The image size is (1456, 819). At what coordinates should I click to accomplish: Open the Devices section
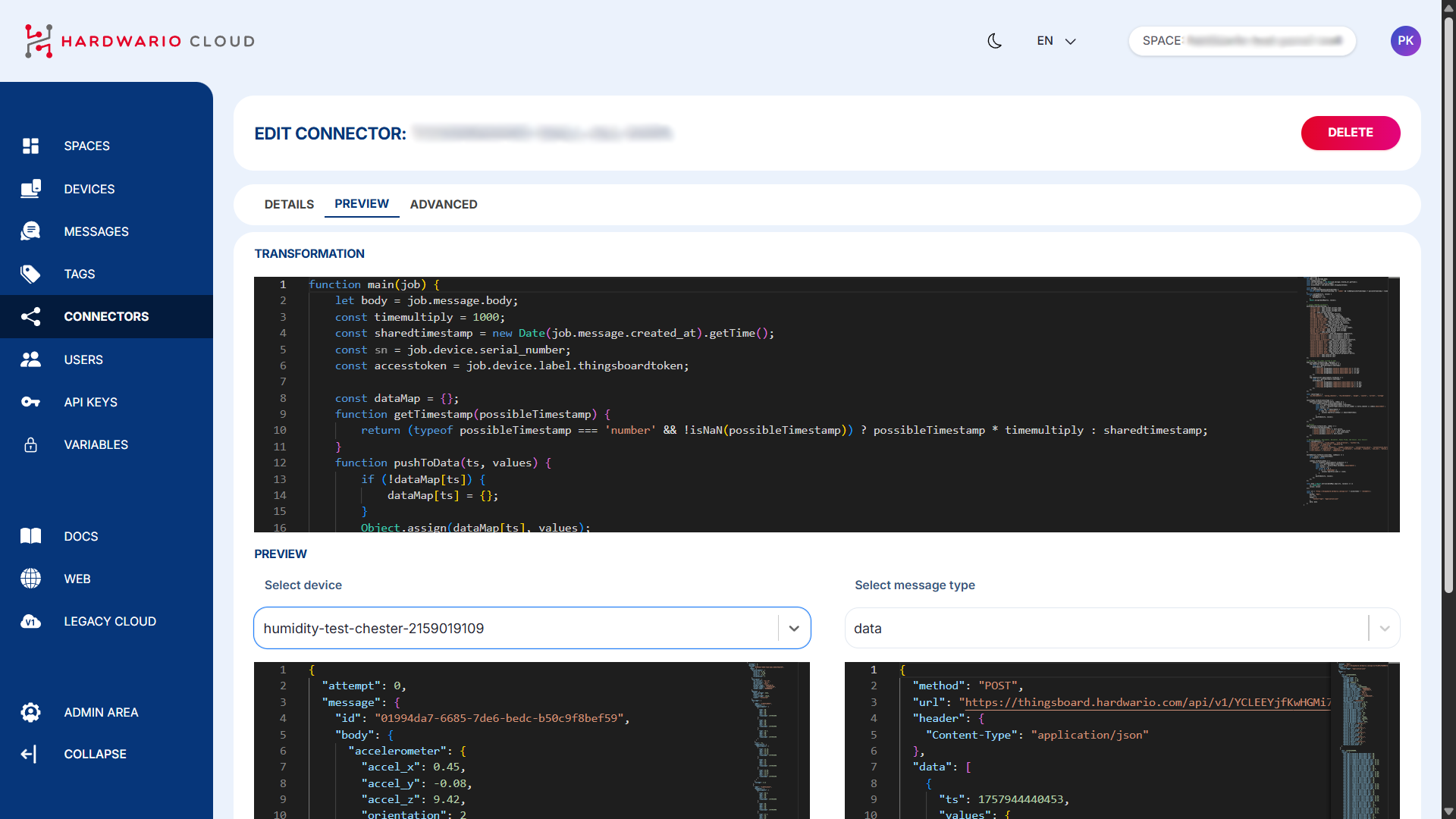coord(89,189)
